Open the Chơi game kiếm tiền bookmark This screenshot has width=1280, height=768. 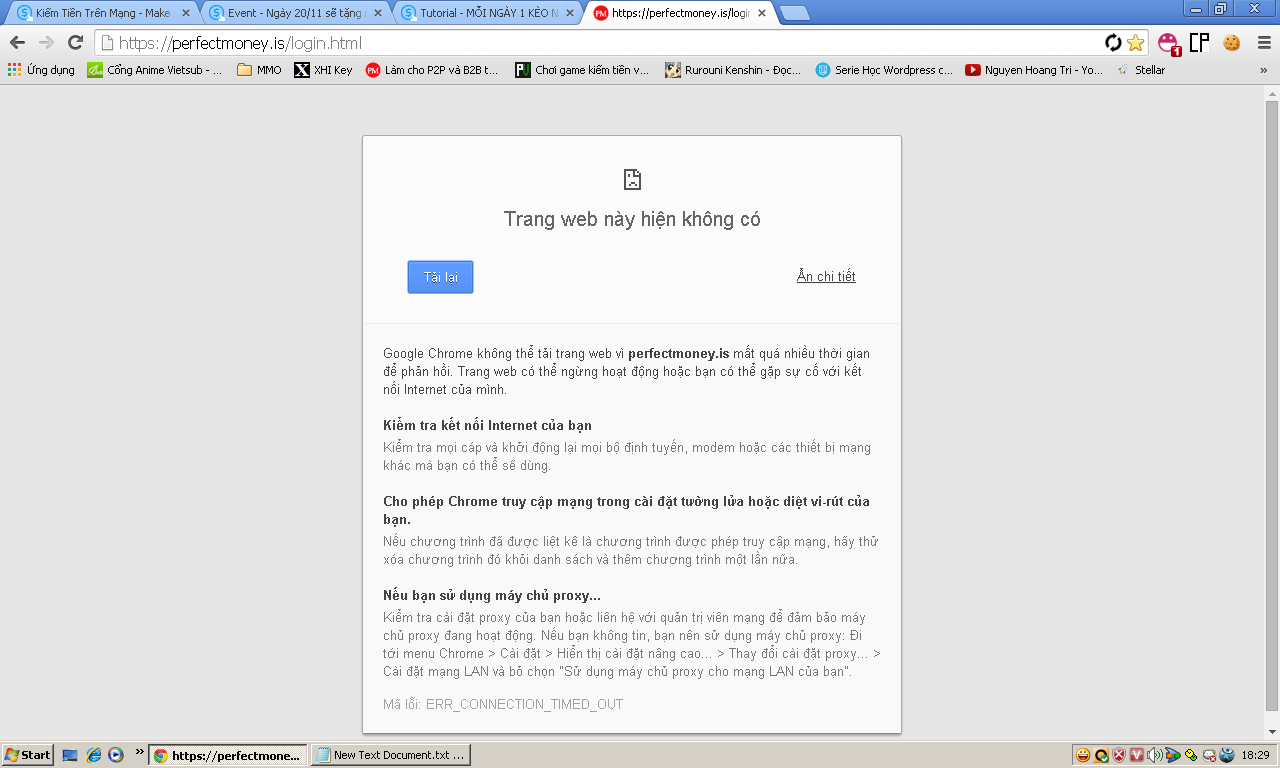tap(582, 70)
